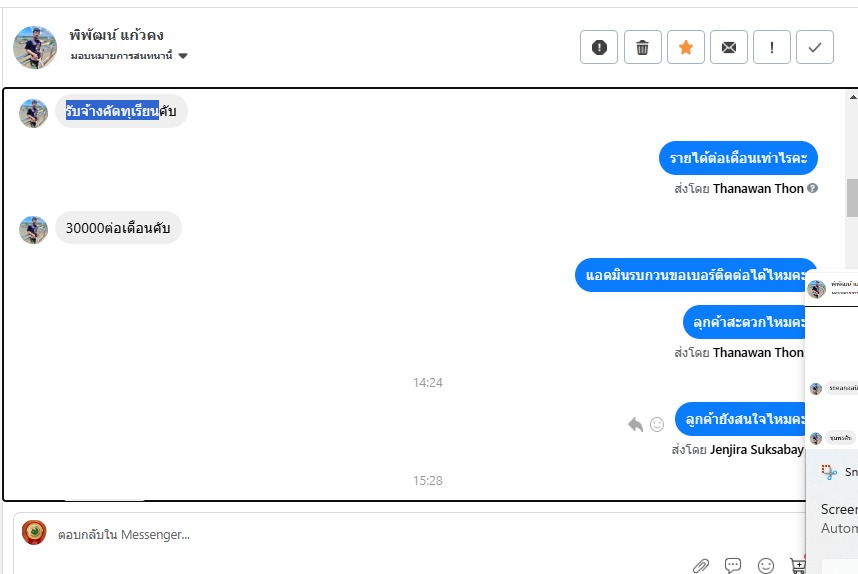Click the 30000ต่อเดือนคับ message bubble
Screen dimensions: 858x574
click(118, 228)
